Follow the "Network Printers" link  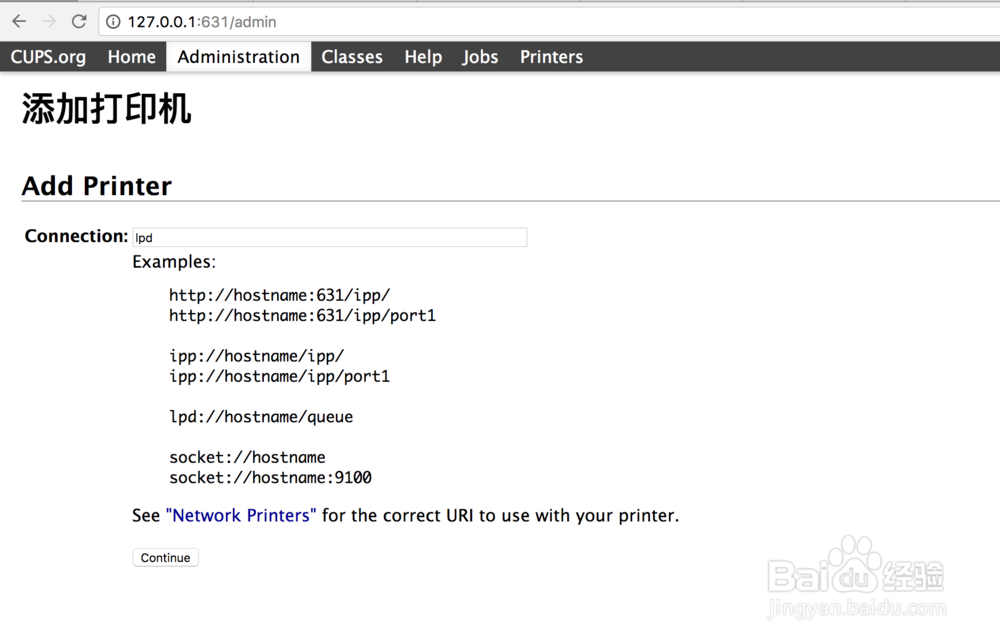tap(241, 516)
